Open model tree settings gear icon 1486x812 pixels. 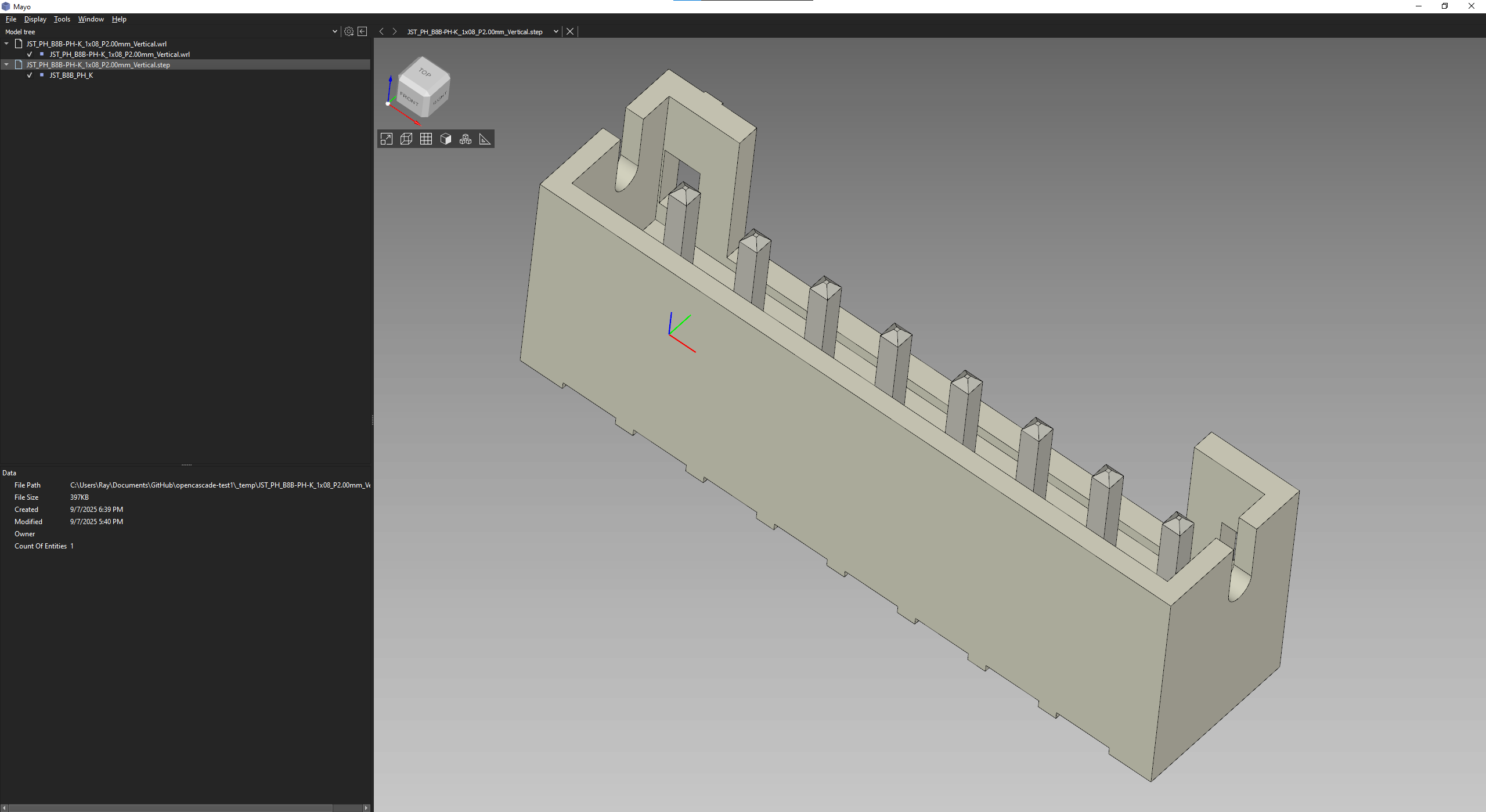click(349, 31)
